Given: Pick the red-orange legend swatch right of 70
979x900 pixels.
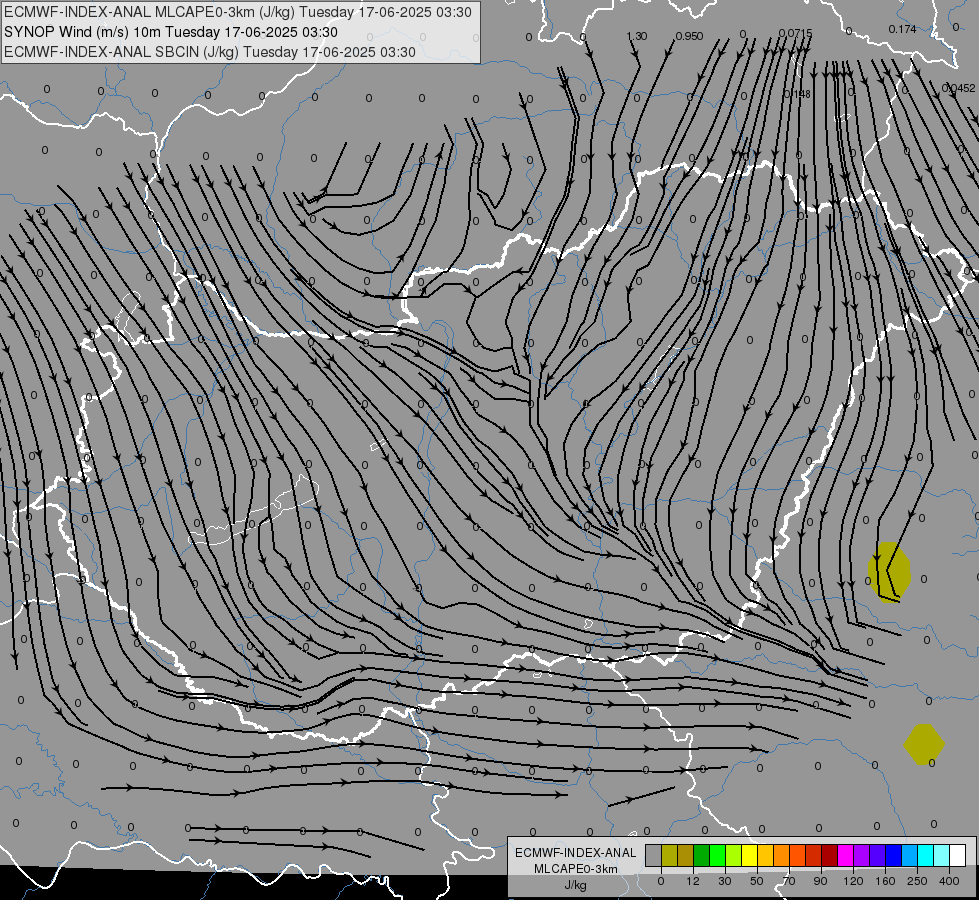Looking at the screenshot, I should tap(798, 855).
